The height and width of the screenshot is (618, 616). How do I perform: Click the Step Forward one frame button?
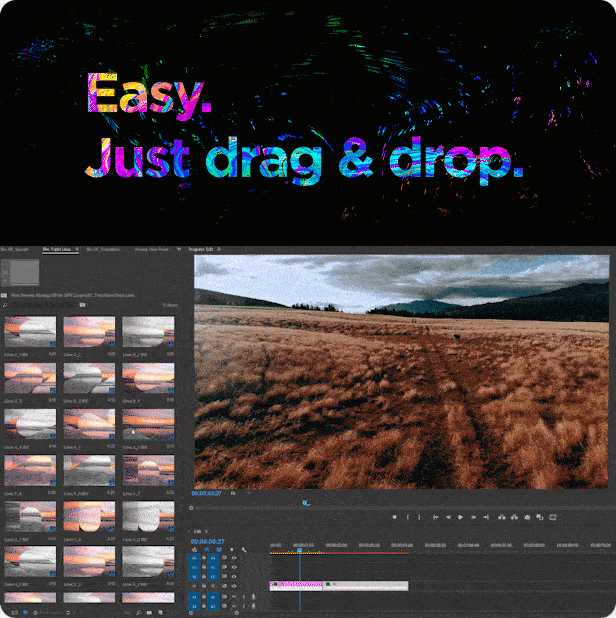tap(473, 517)
